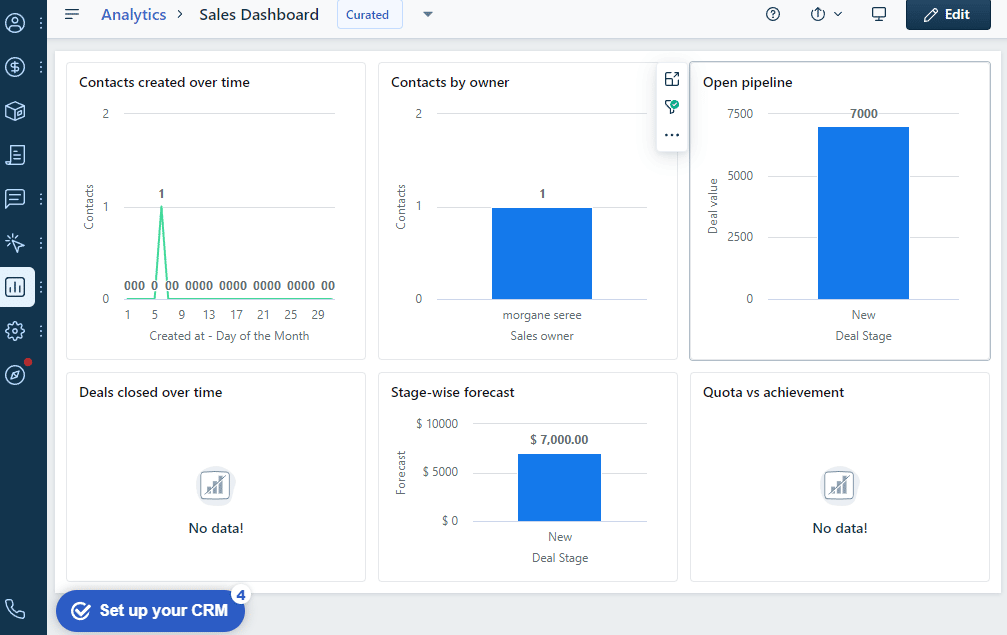Open the Admin Settings gear icon
This screenshot has height=635, width=1007.
(x=15, y=330)
